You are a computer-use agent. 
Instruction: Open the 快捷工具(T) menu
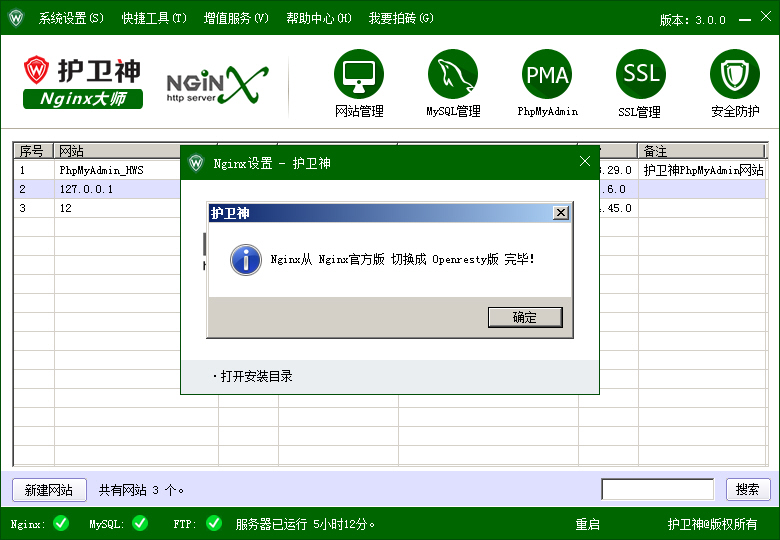[153, 18]
